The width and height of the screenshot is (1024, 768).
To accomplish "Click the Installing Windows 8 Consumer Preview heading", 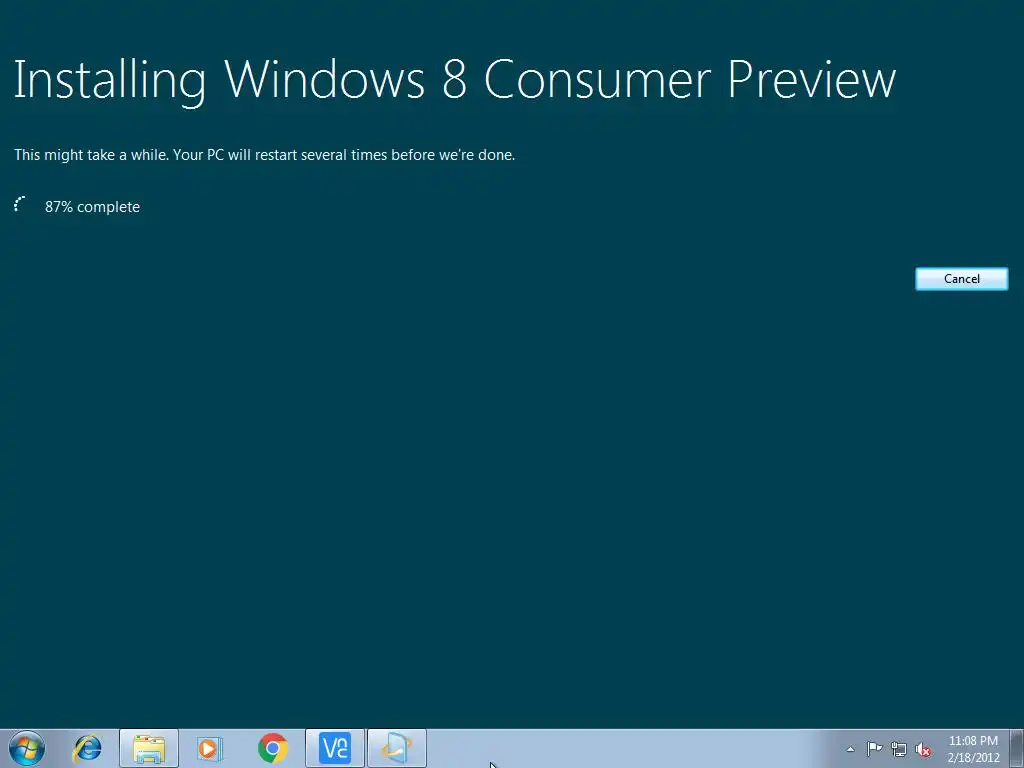I will tap(455, 80).
